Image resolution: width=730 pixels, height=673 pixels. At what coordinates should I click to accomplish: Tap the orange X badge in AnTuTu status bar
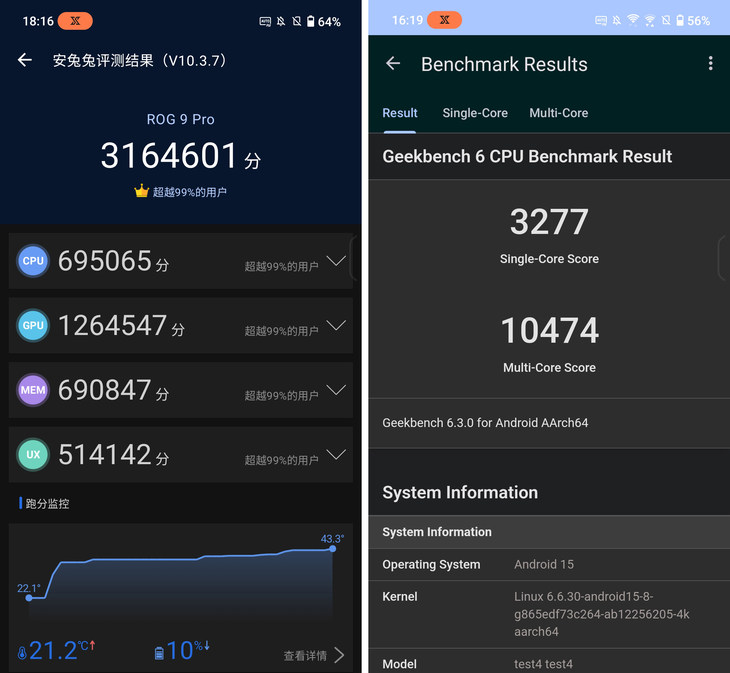click(75, 21)
